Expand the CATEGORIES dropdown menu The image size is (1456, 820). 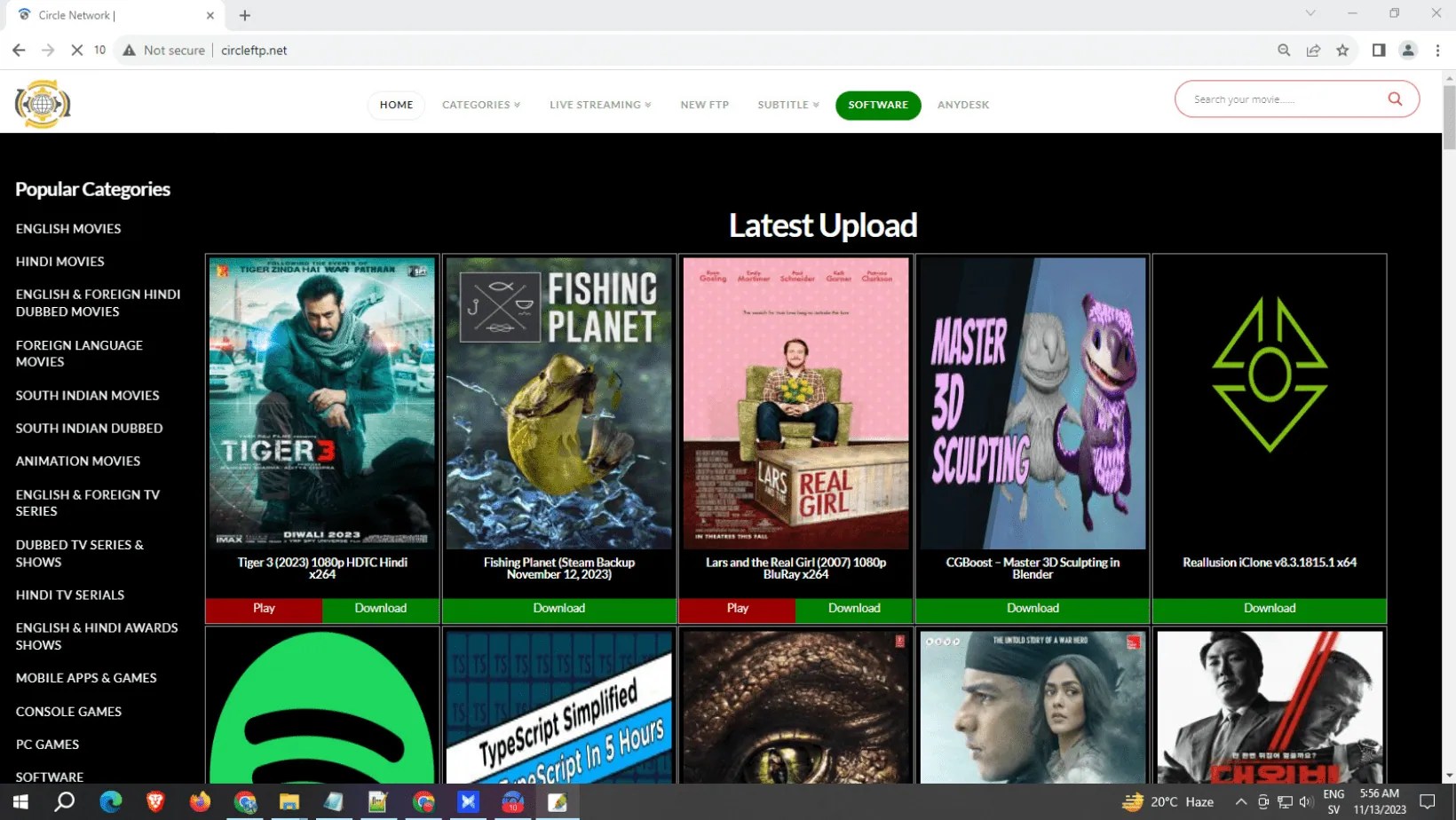[x=480, y=105]
